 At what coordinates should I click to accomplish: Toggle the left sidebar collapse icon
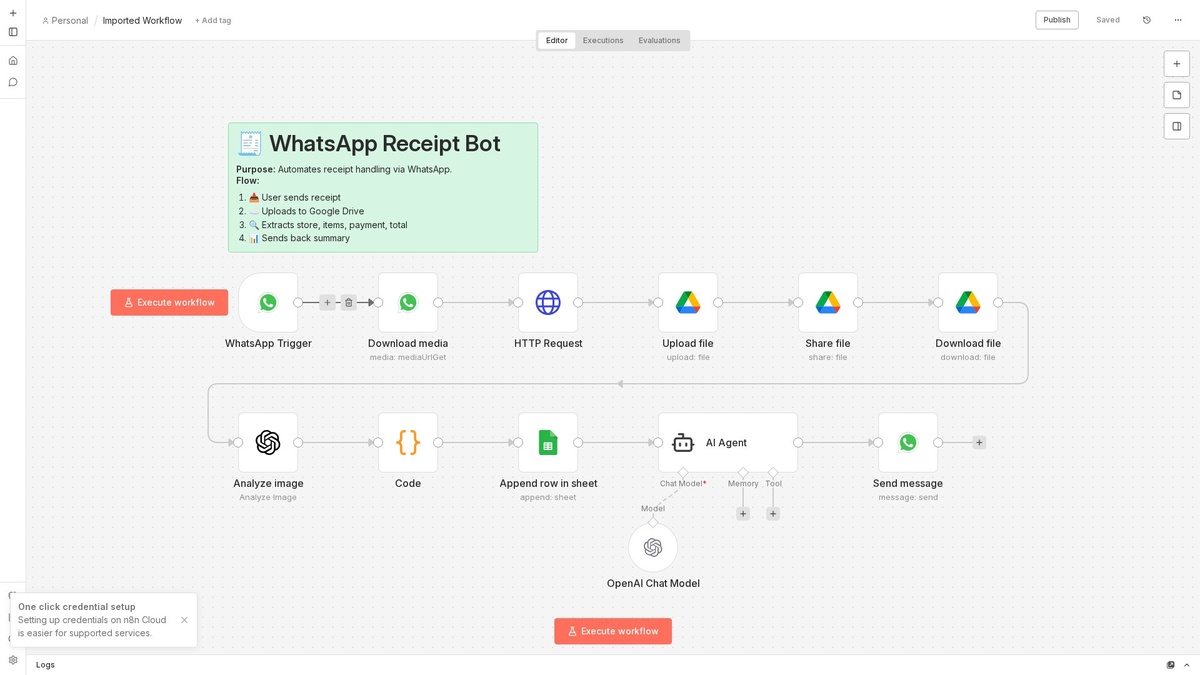pyautogui.click(x=13, y=32)
